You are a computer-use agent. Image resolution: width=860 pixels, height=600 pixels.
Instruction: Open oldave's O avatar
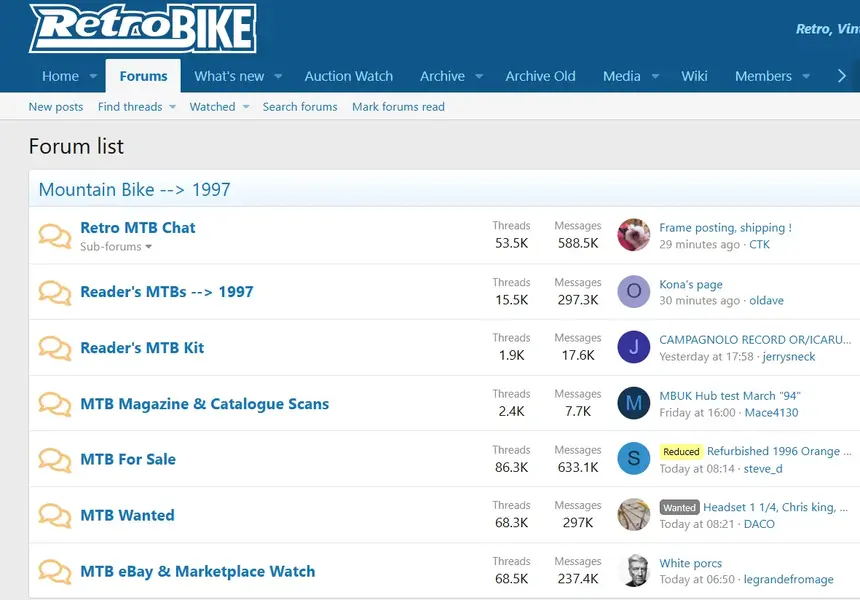tap(633, 291)
